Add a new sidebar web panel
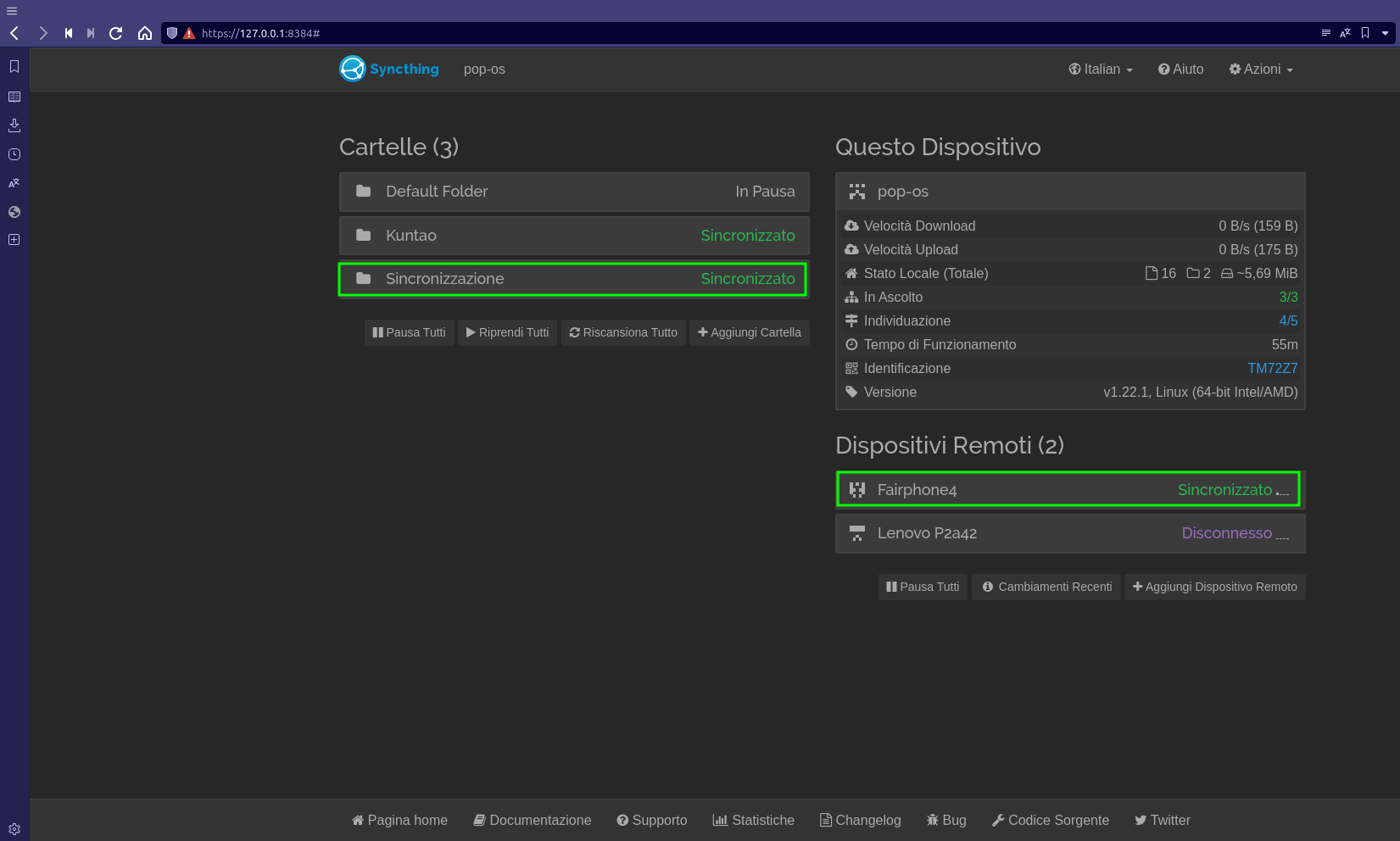This screenshot has width=1400, height=841. point(14,240)
